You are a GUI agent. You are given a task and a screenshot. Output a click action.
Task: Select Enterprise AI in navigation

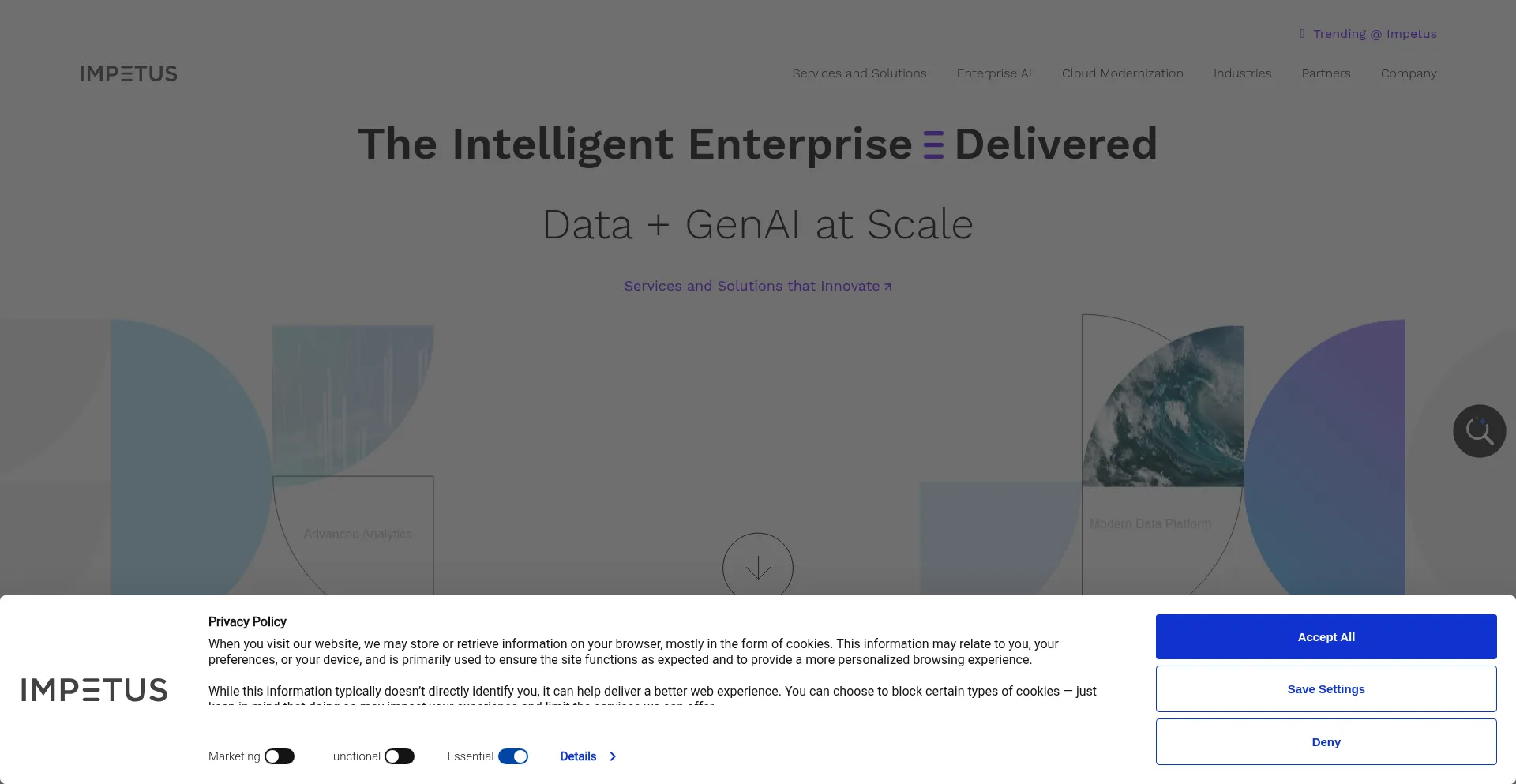pos(994,73)
